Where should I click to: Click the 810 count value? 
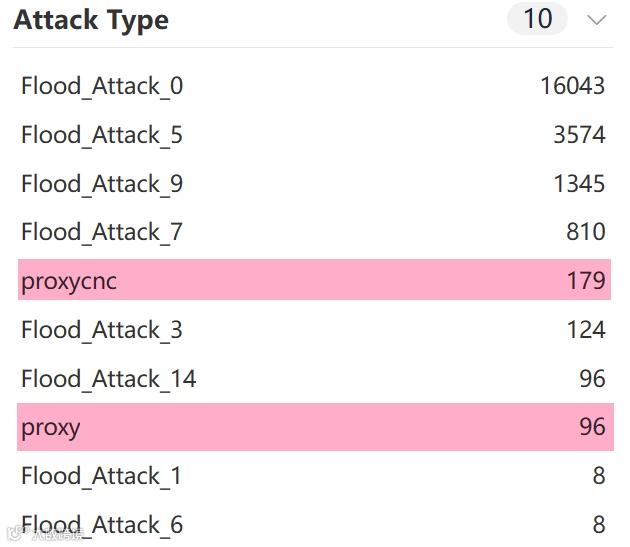point(586,232)
